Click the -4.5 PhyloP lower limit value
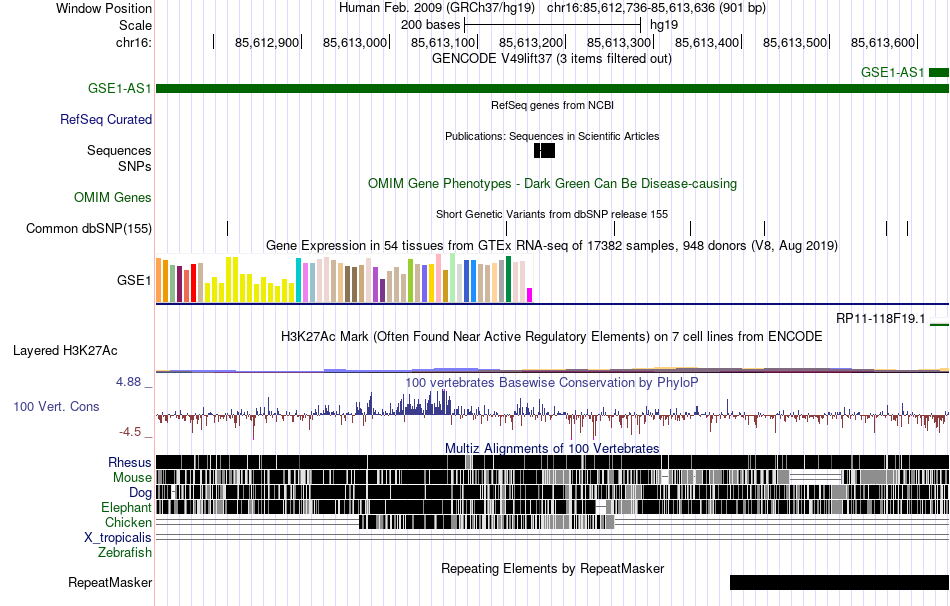 pyautogui.click(x=130, y=432)
